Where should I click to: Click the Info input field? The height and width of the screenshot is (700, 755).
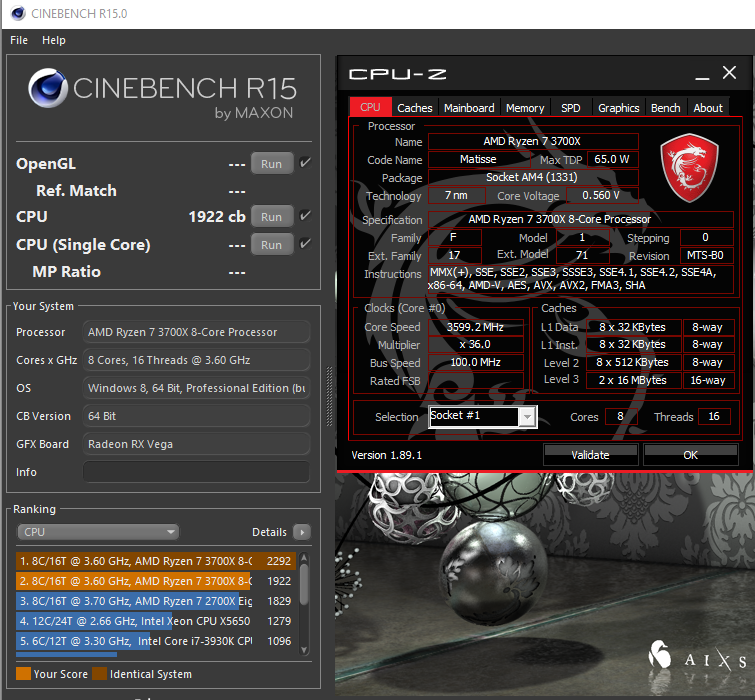point(196,472)
